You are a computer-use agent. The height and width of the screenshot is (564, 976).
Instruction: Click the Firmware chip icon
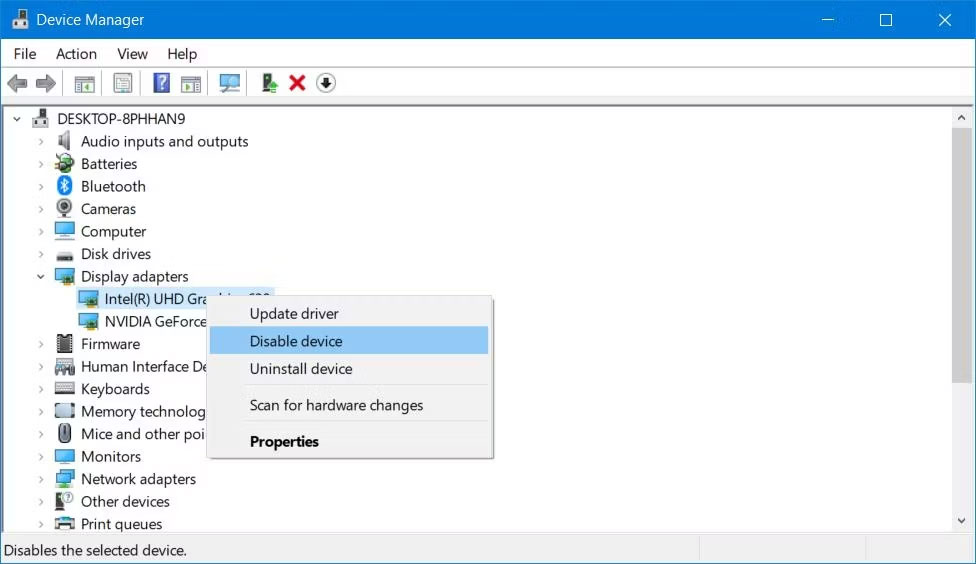click(64, 344)
